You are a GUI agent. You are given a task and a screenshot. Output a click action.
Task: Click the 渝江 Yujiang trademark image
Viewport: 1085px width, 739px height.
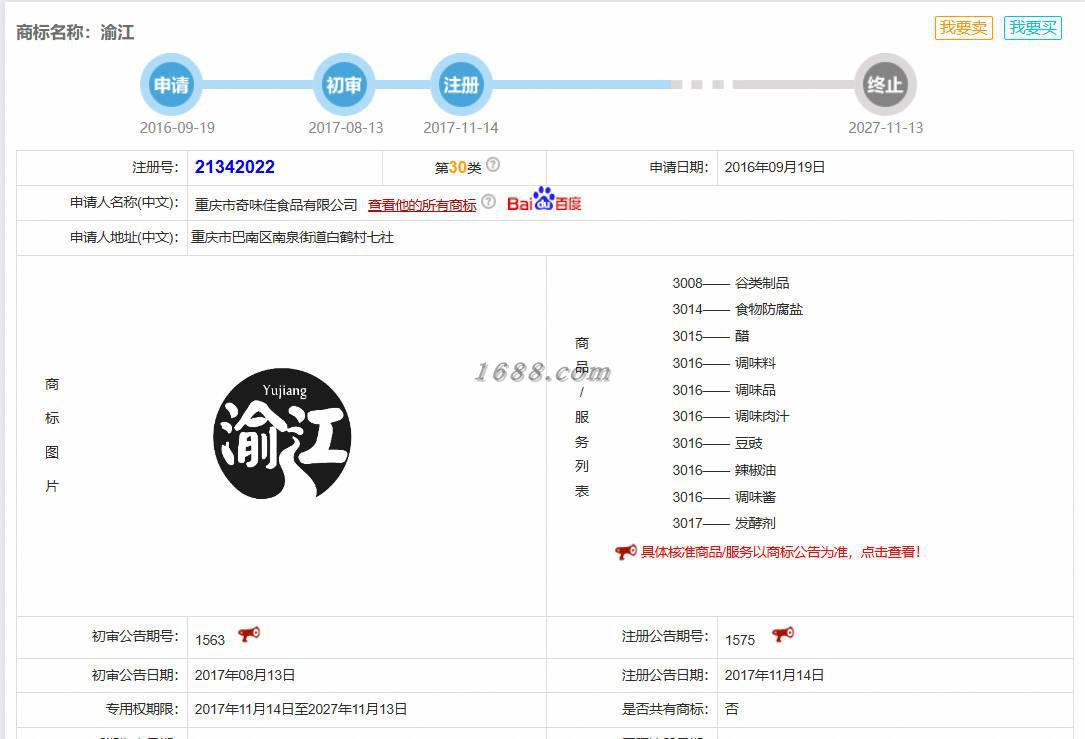(x=282, y=433)
